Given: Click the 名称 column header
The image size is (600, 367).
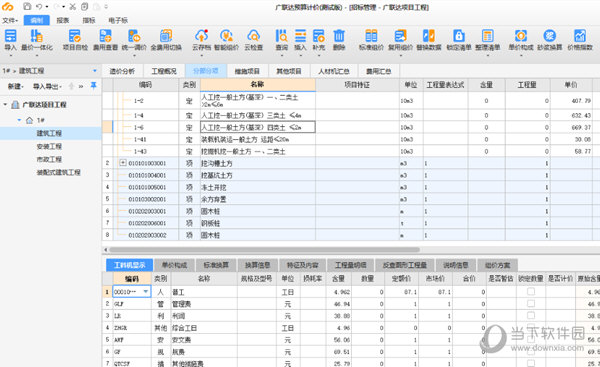Looking at the screenshot, I should pos(258,85).
